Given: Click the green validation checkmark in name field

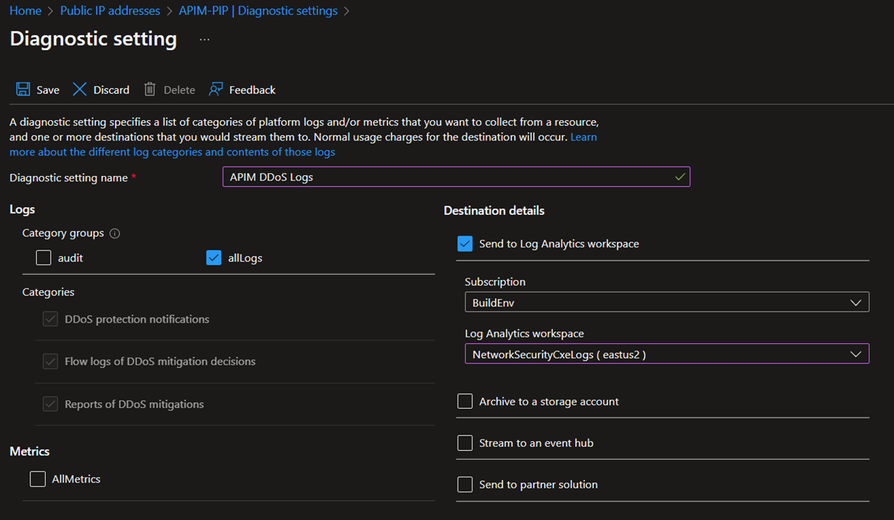Looking at the screenshot, I should [680, 177].
